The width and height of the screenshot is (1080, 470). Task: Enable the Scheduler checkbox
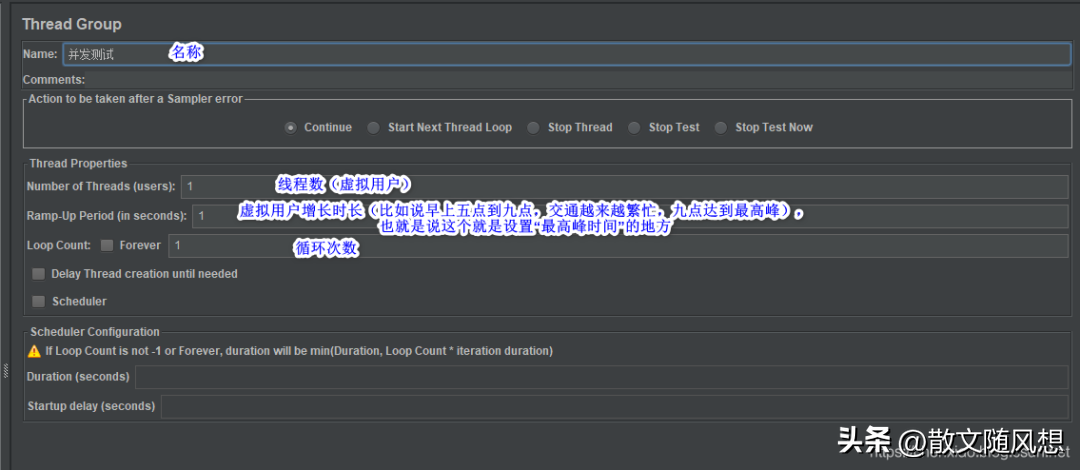38,301
